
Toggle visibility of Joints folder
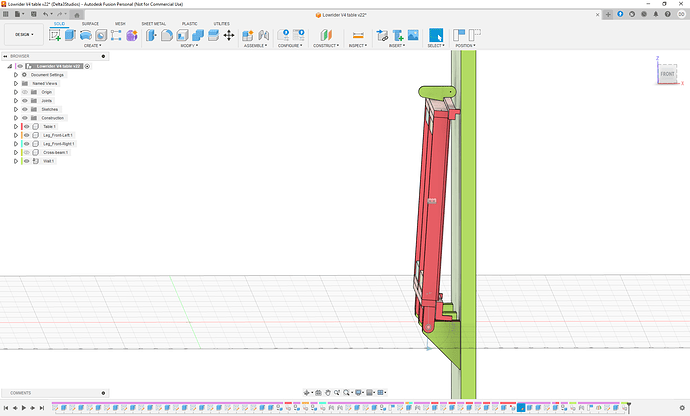[25, 101]
